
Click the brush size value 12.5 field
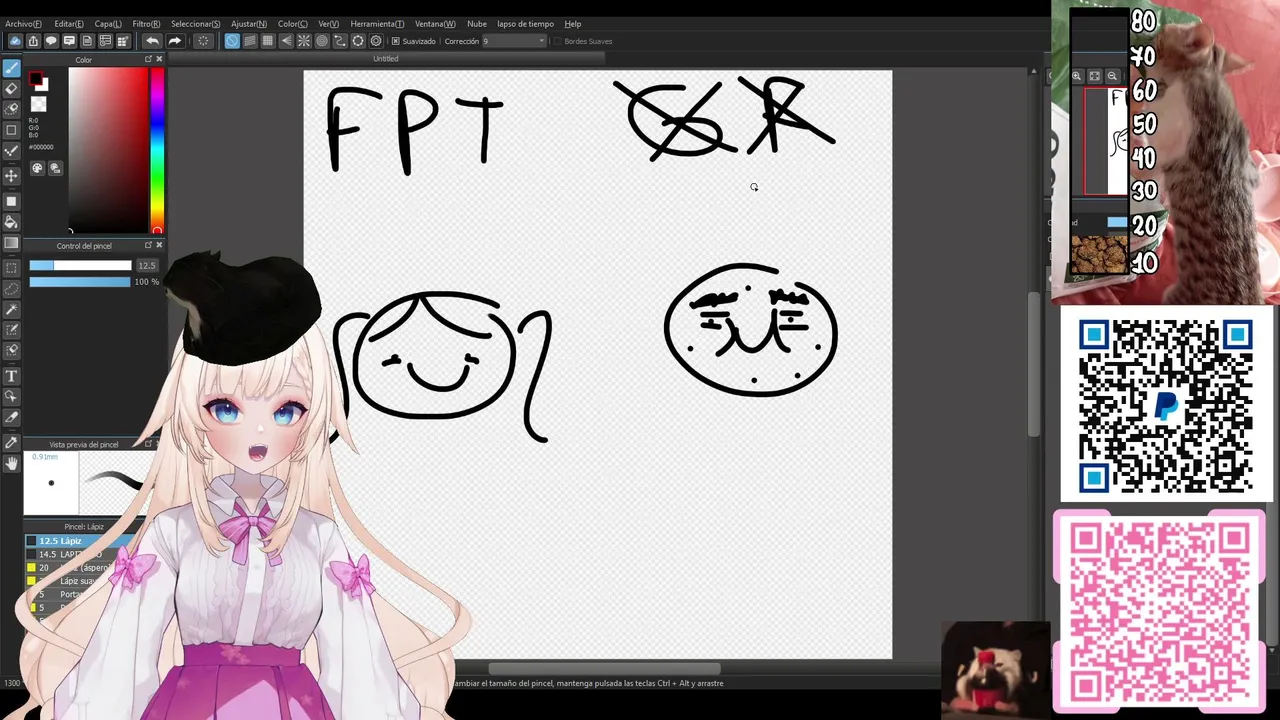147,265
